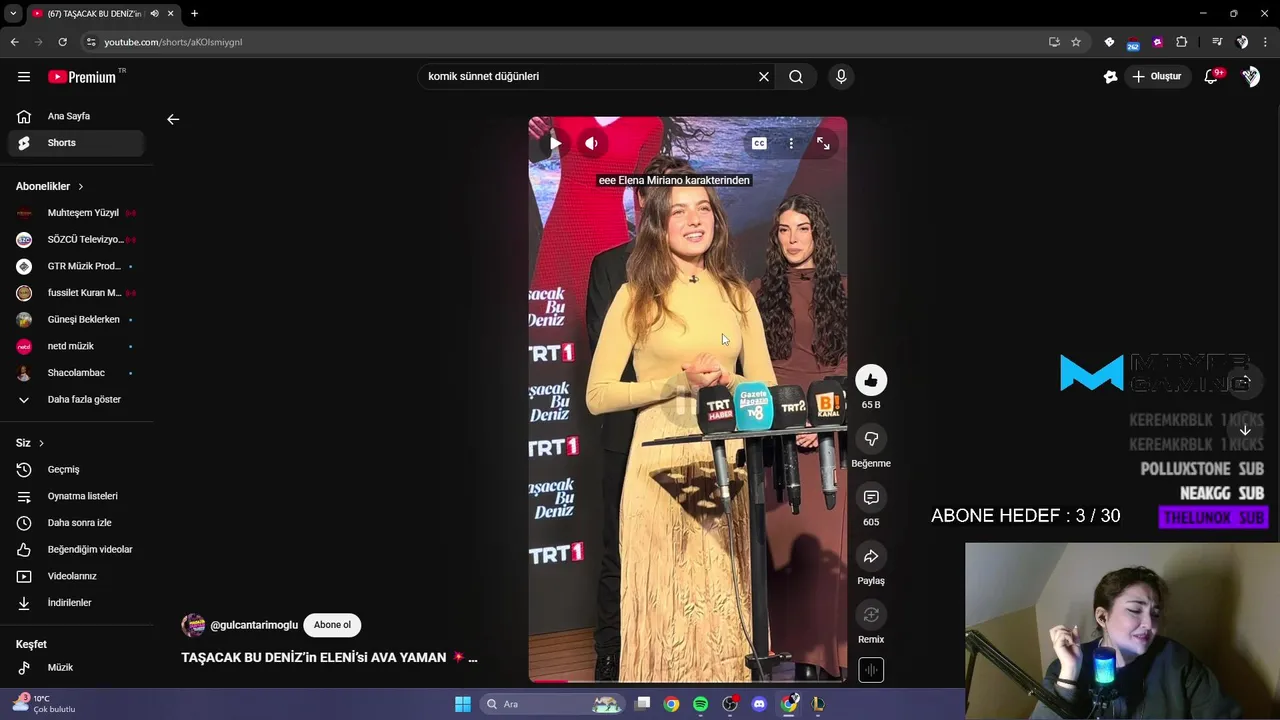
Task: Open League of Legends taskbar icon
Action: pos(818,704)
